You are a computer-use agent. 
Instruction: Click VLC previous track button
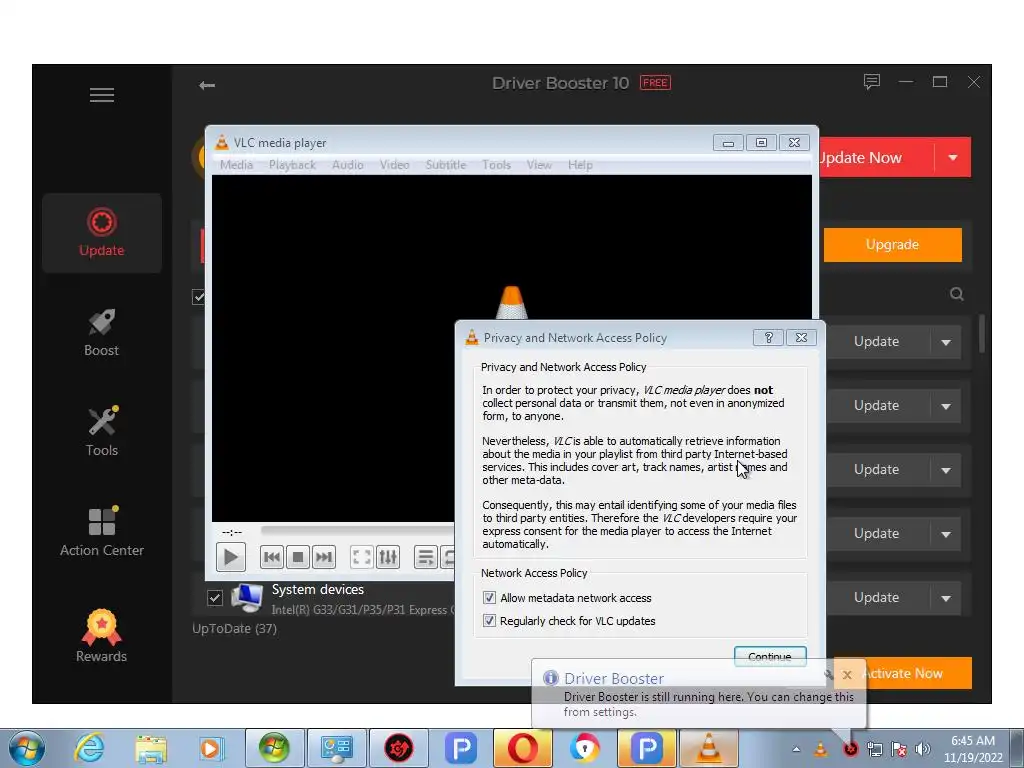(x=272, y=557)
